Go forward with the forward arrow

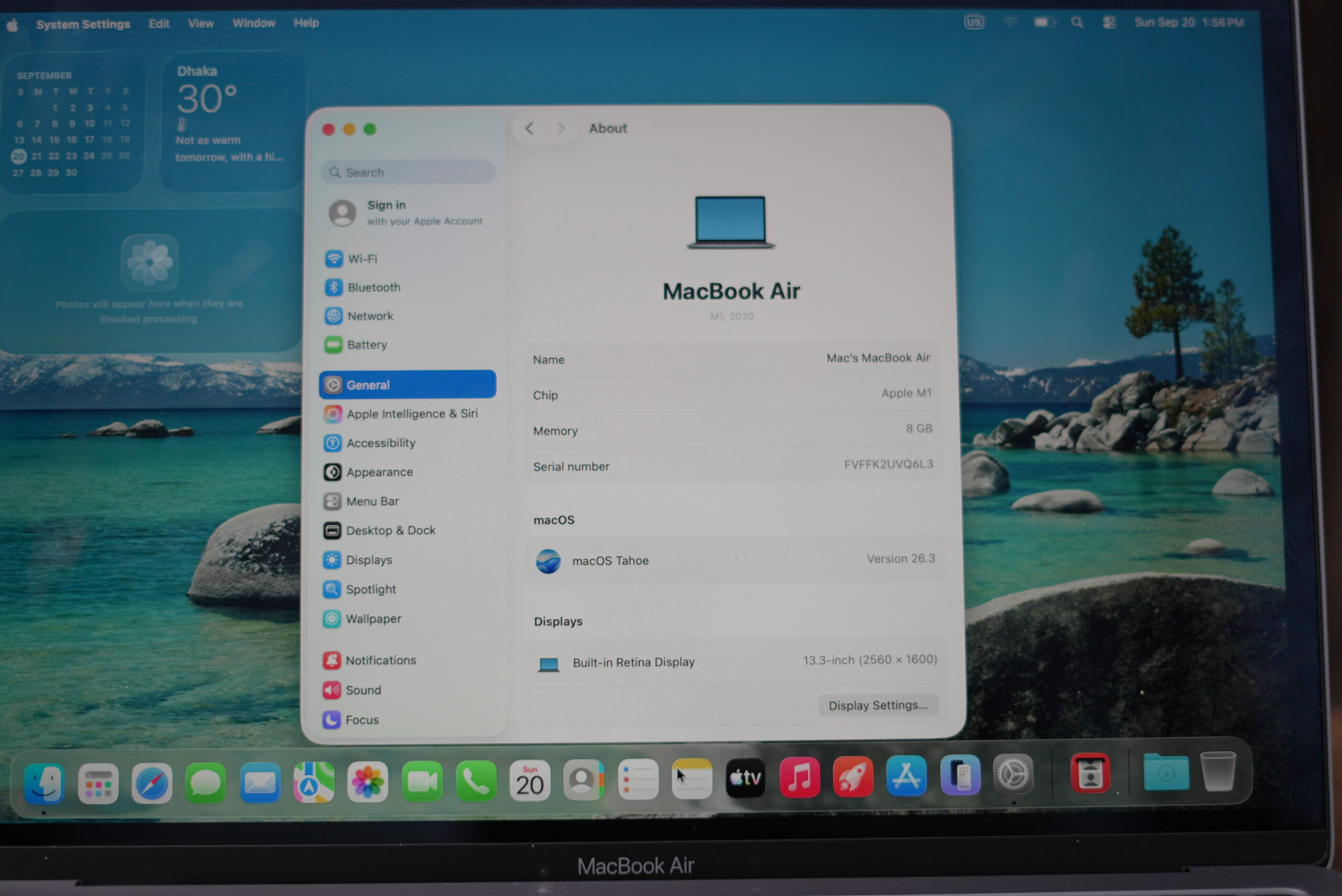pos(561,128)
